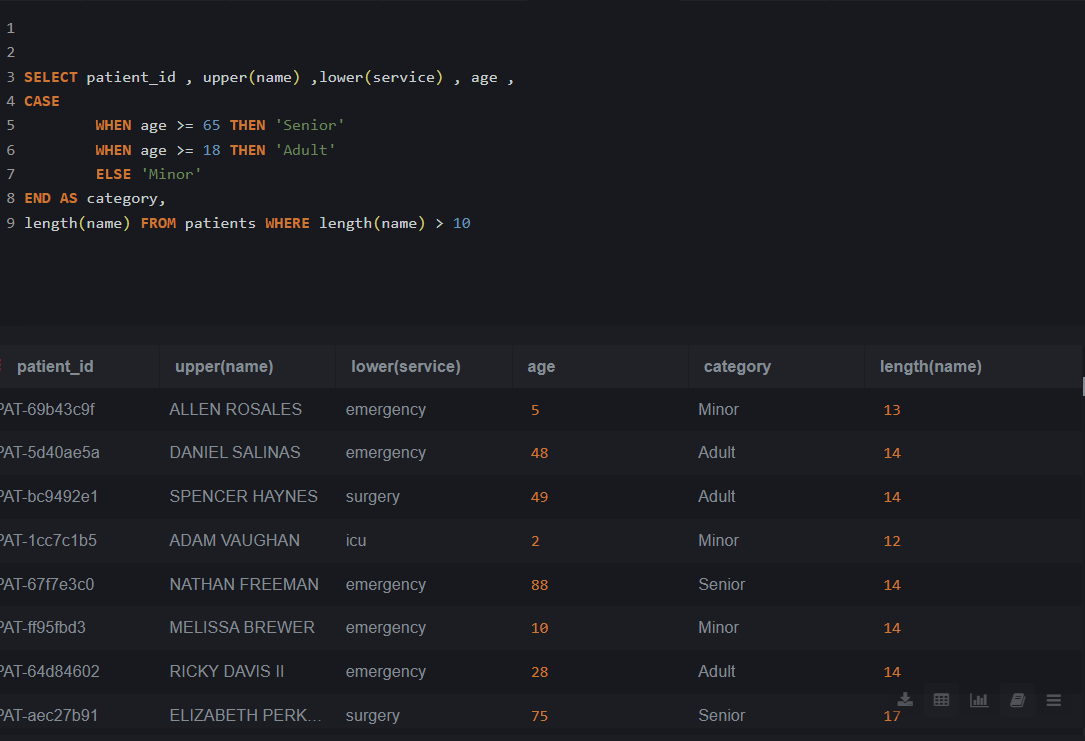1085x741 pixels.
Task: Select the icu service cell
Action: click(x=356, y=540)
